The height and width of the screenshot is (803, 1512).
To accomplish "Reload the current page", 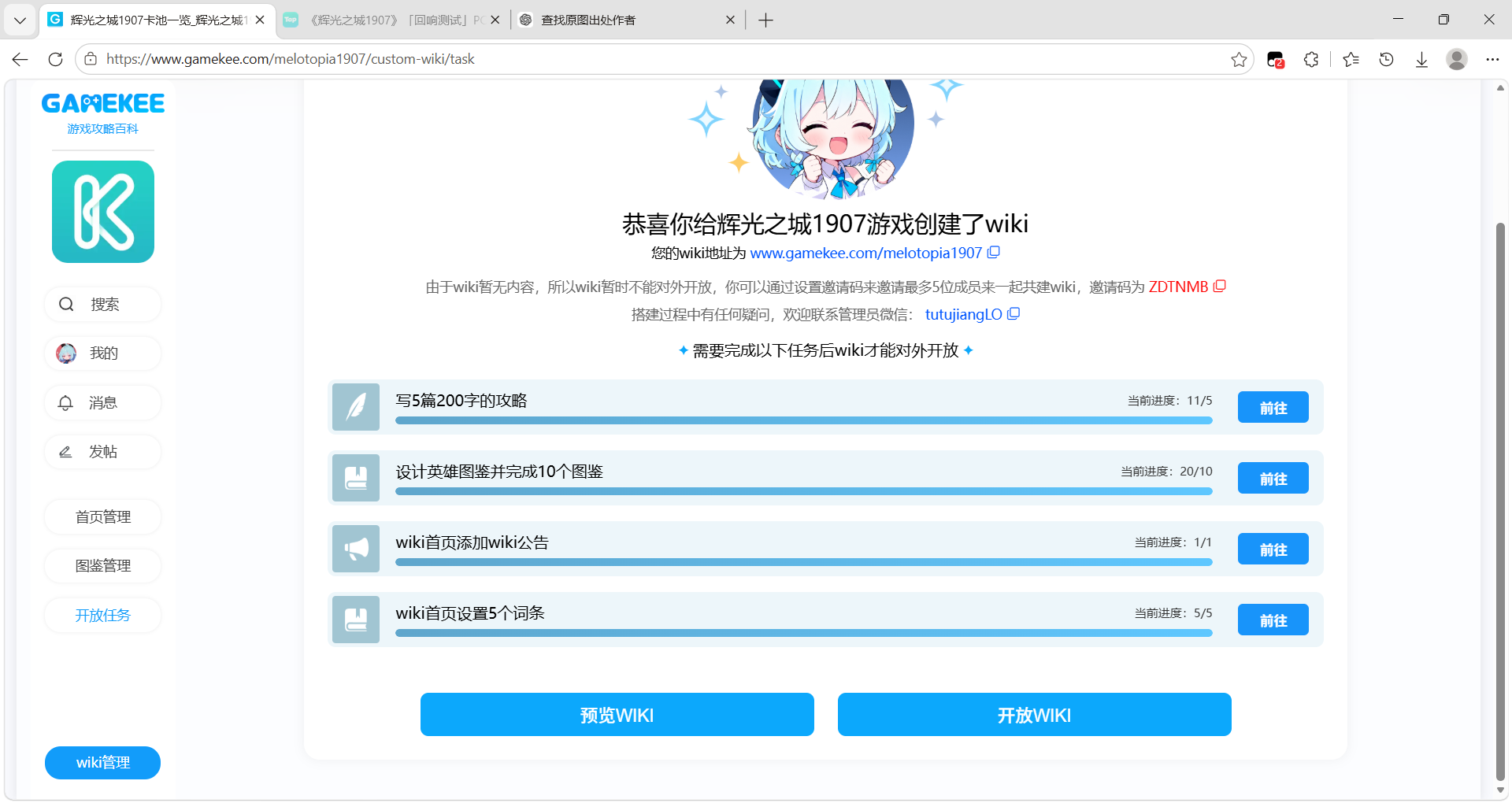I will tap(55, 59).
